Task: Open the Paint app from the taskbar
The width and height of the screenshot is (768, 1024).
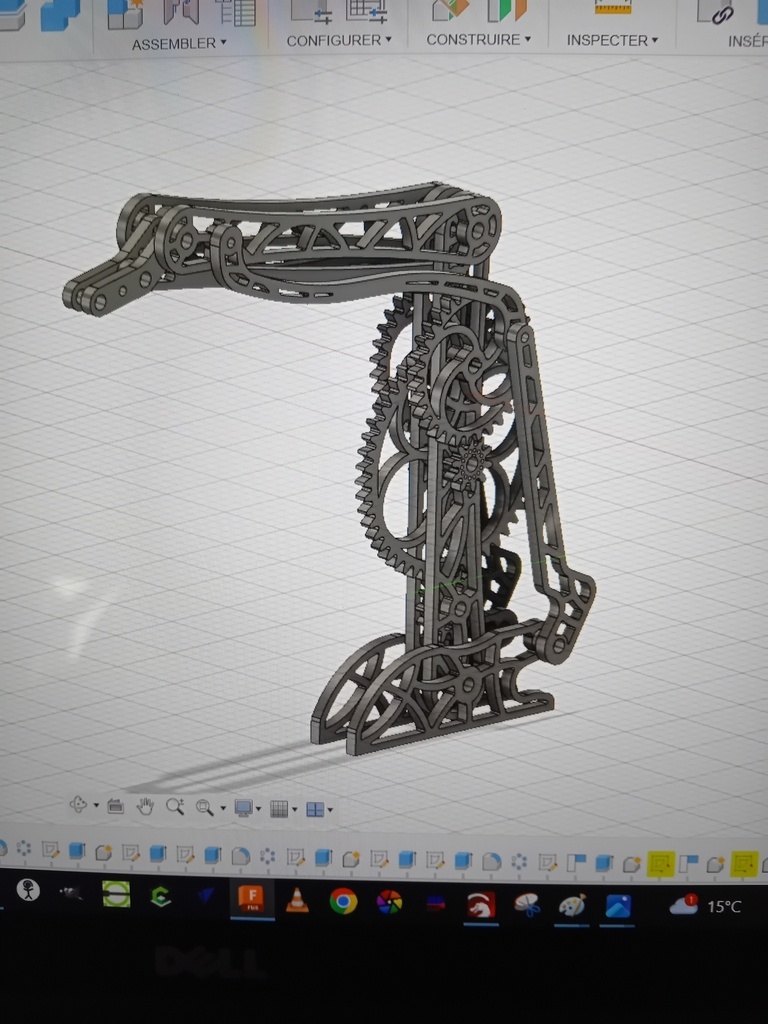Action: 572,906
